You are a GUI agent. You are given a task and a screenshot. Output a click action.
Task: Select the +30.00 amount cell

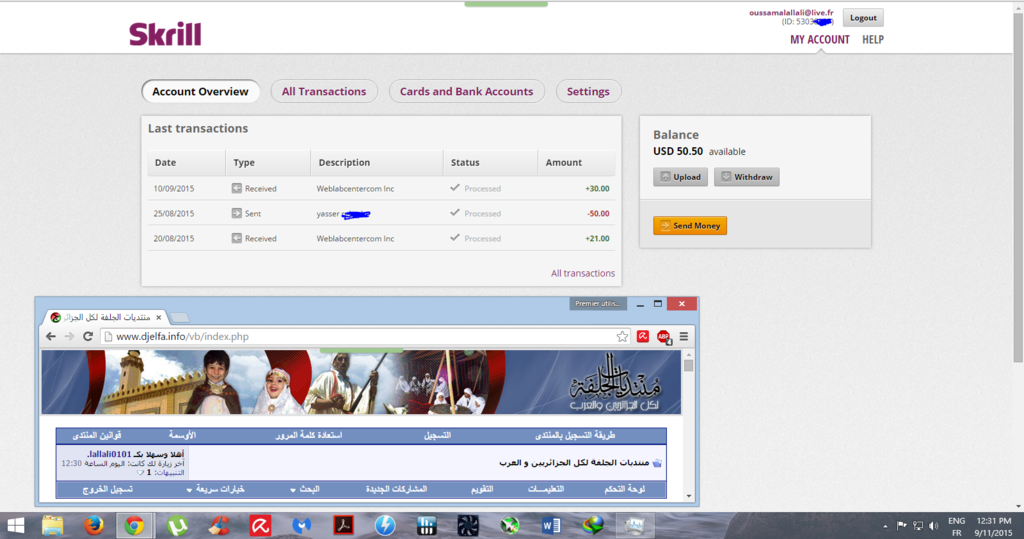tap(597, 189)
